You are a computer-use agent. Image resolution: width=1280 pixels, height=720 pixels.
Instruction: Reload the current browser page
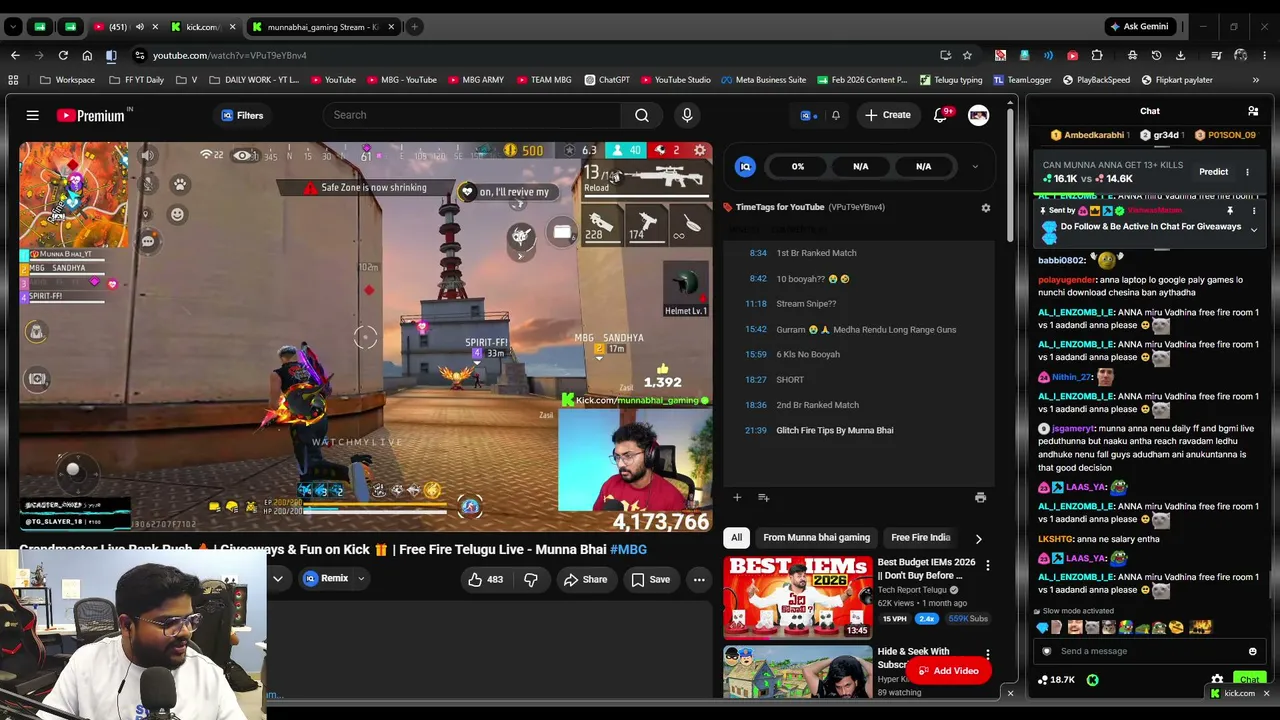(63, 55)
